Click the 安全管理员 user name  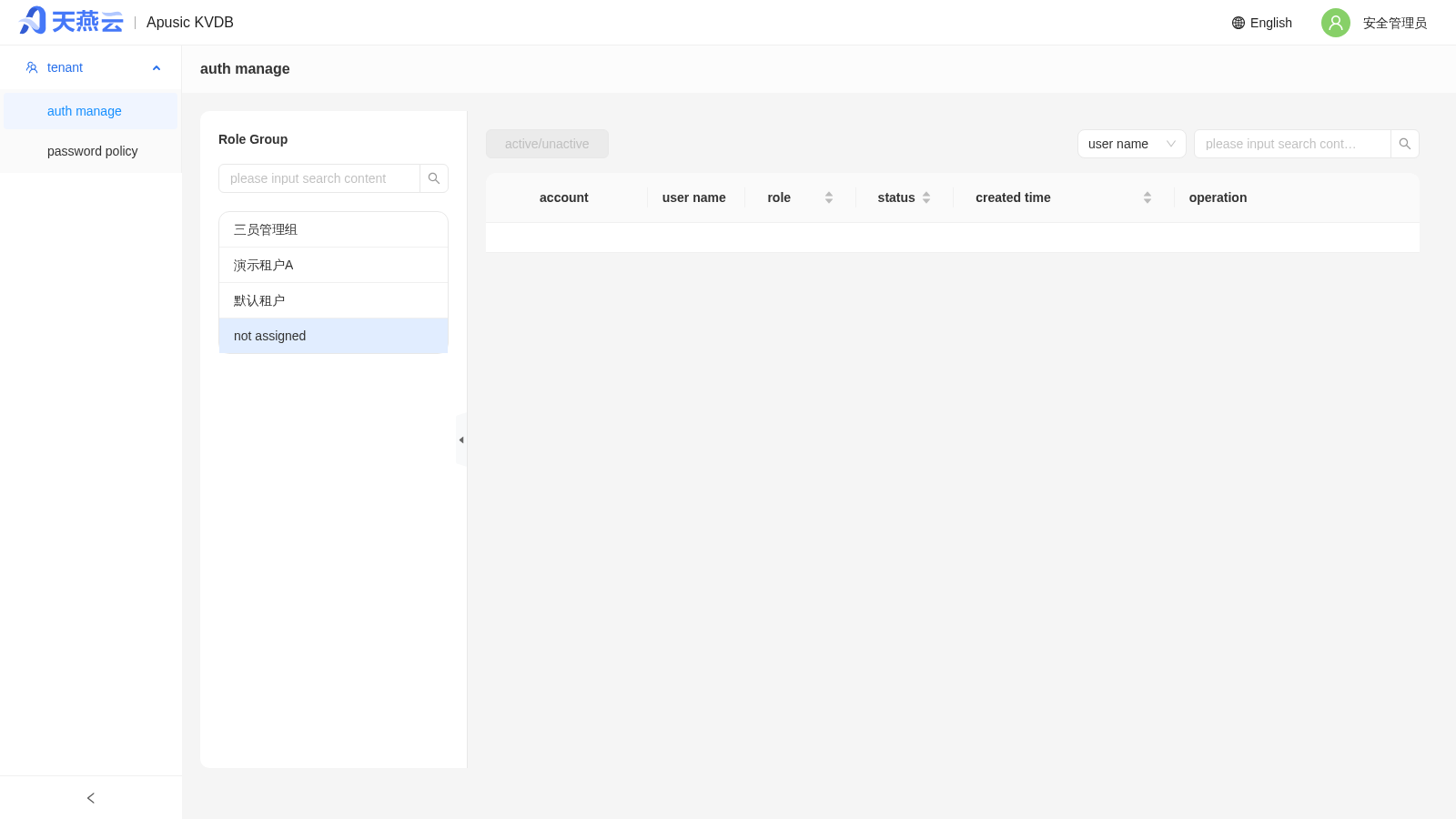pos(1395,23)
